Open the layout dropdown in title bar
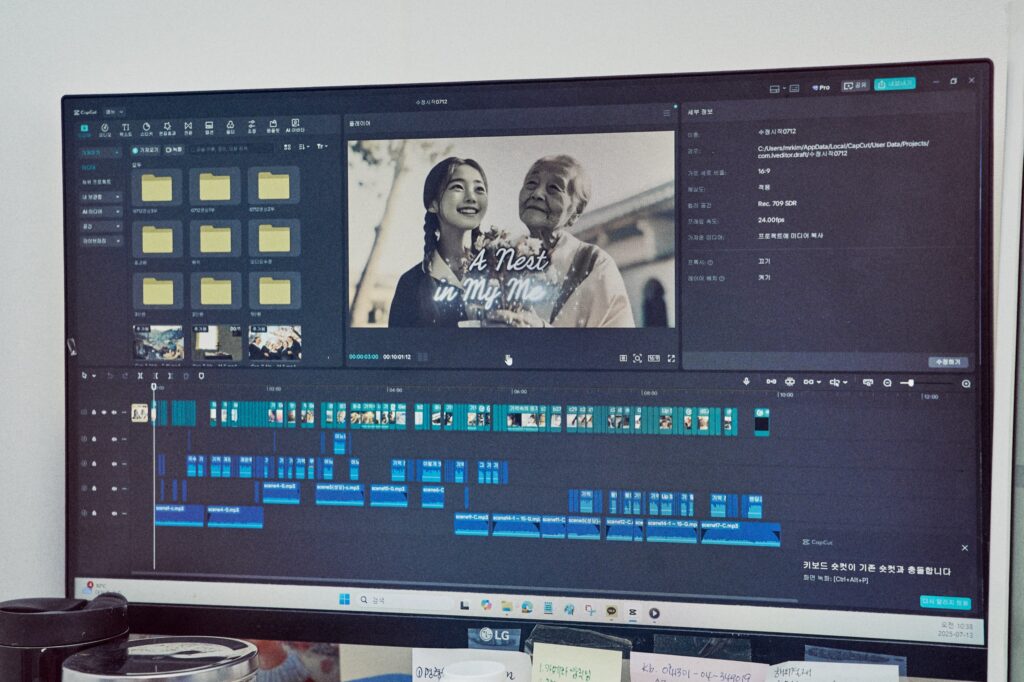This screenshot has width=1024, height=682. pos(777,88)
